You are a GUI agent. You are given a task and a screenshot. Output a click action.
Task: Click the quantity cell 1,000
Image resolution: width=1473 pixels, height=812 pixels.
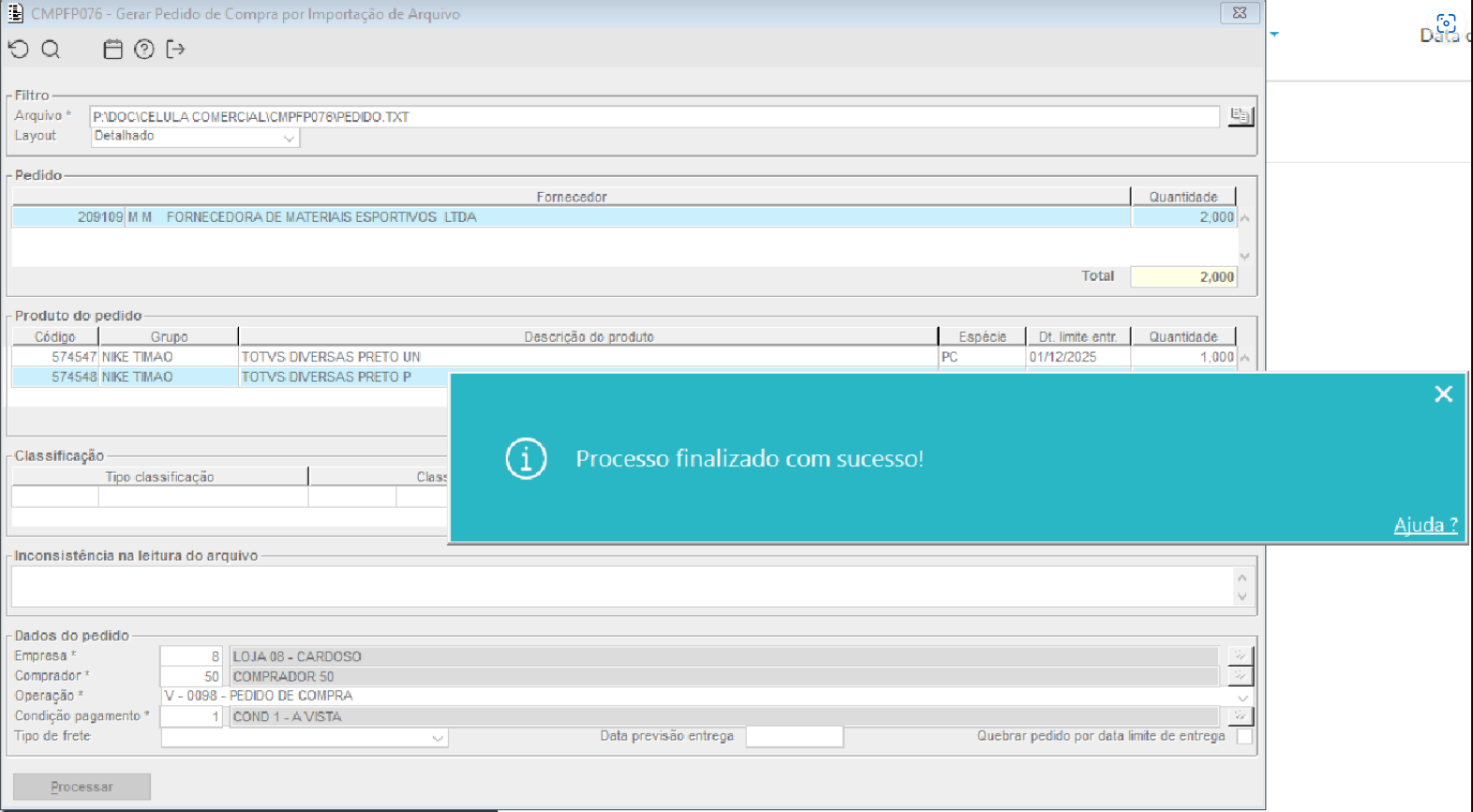pyautogui.click(x=1183, y=357)
